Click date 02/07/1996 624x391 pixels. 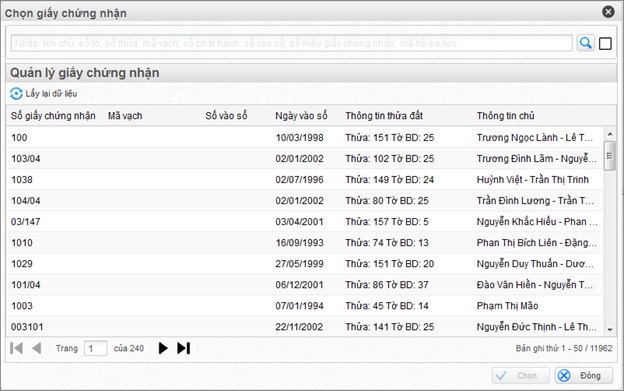click(300, 180)
